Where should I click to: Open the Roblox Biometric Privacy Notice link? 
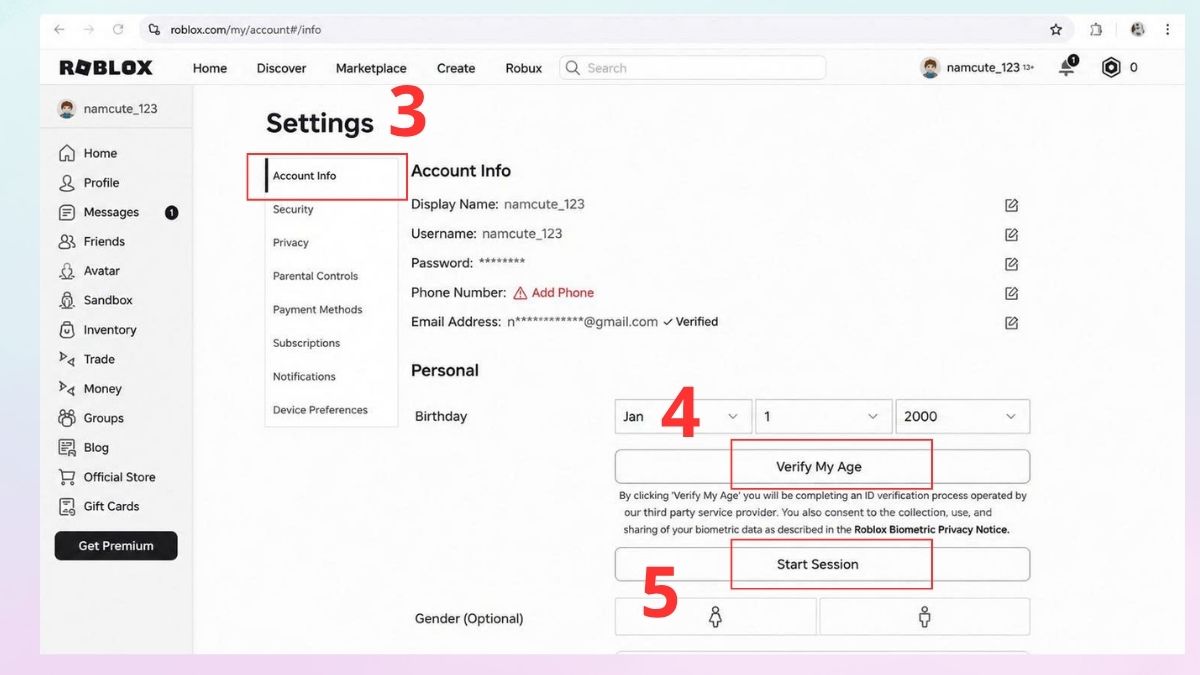(932, 529)
